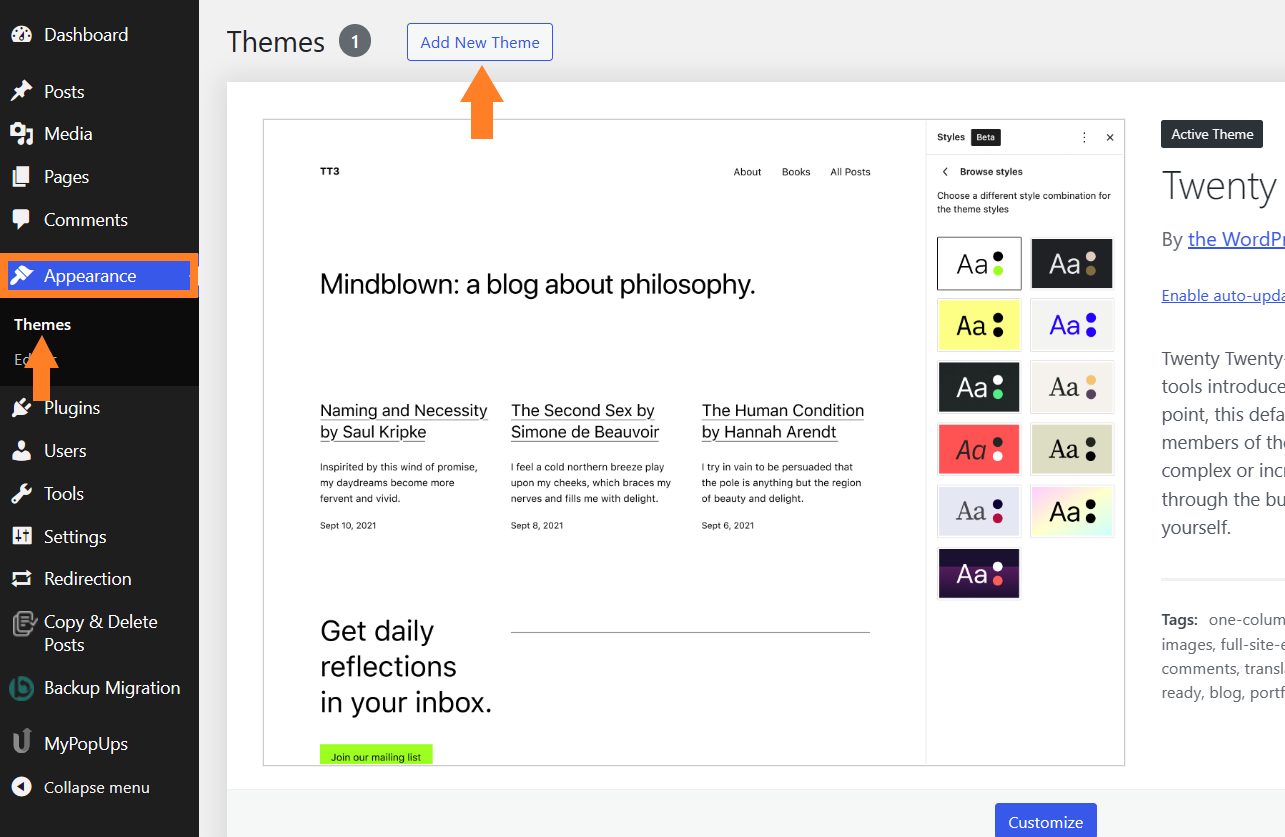
Task: Click the Tools wrench icon
Action: click(21, 494)
